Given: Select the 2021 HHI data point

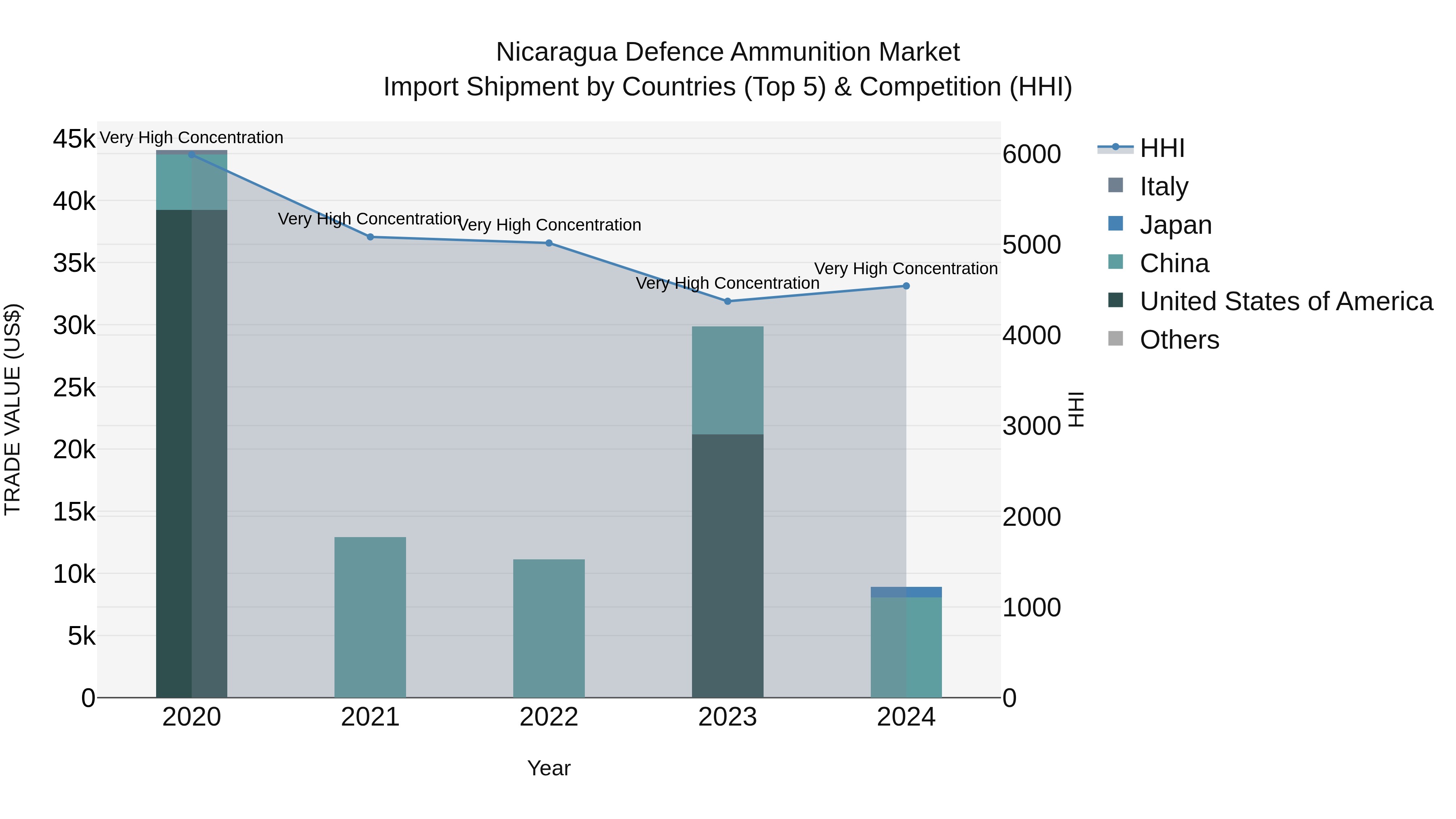Looking at the screenshot, I should [370, 237].
